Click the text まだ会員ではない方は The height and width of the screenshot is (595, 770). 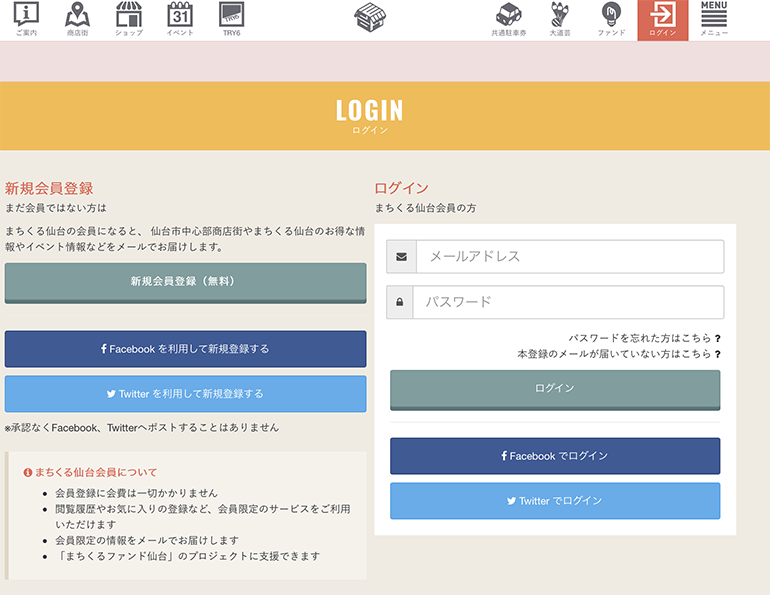(x=55, y=208)
